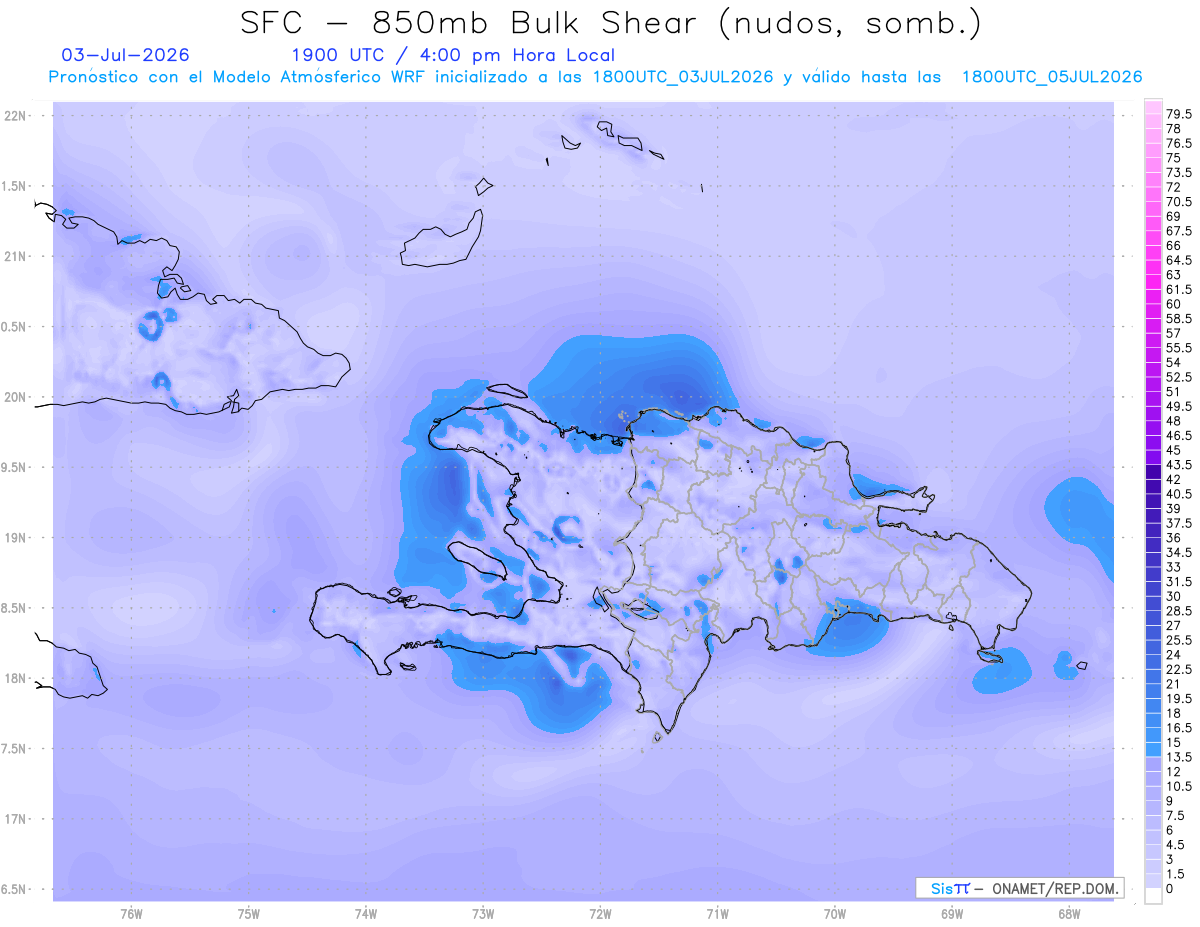Click the colorbar value "70.5"
This screenshot has height=927, width=1200.
tap(1181, 202)
